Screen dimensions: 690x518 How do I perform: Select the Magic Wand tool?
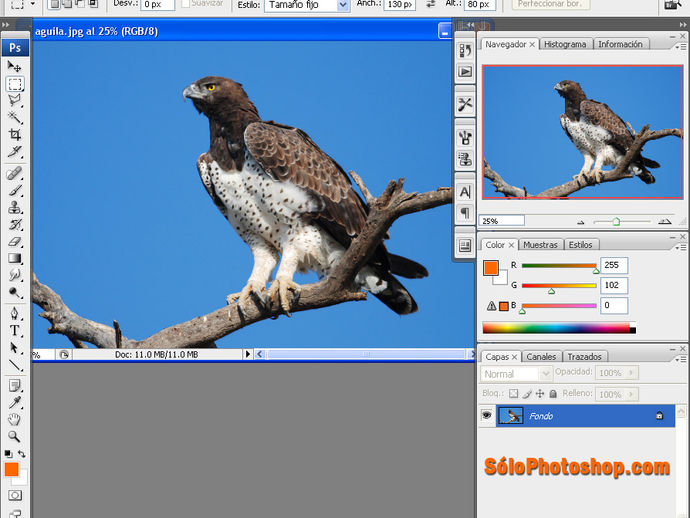coord(15,118)
